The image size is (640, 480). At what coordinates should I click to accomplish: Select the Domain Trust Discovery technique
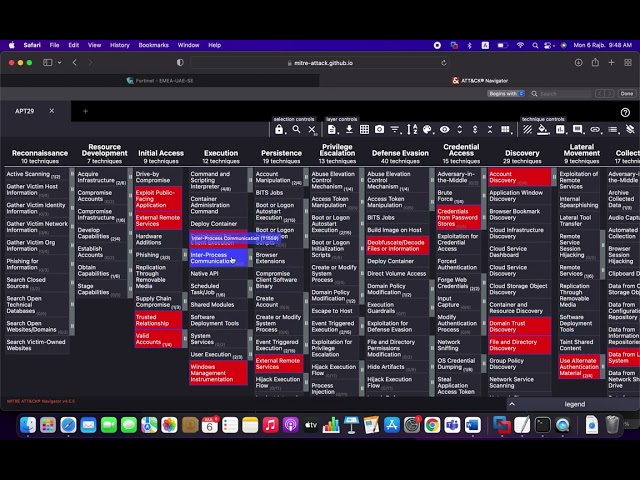click(519, 326)
